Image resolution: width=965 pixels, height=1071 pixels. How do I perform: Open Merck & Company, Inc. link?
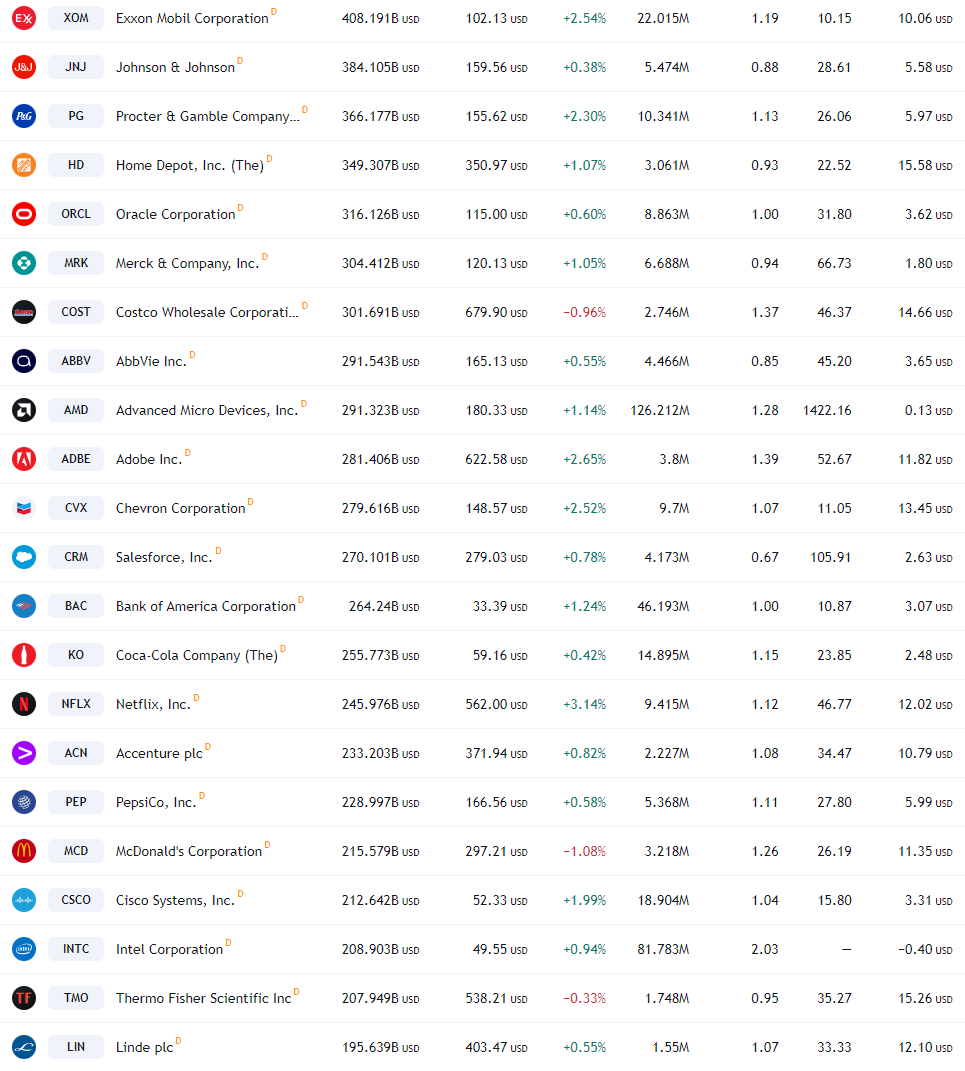(x=188, y=263)
